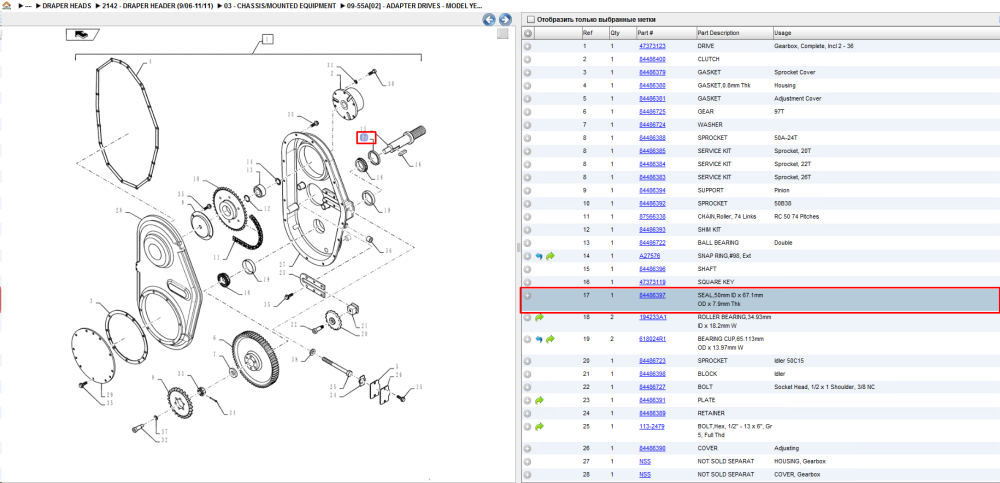Add the RETAINER row via plus icon
The height and width of the screenshot is (483, 1000).
[x=528, y=413]
